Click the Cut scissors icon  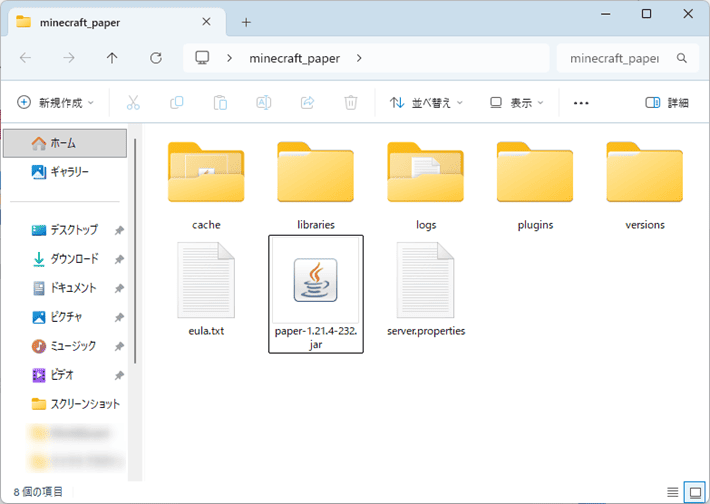pos(133,103)
